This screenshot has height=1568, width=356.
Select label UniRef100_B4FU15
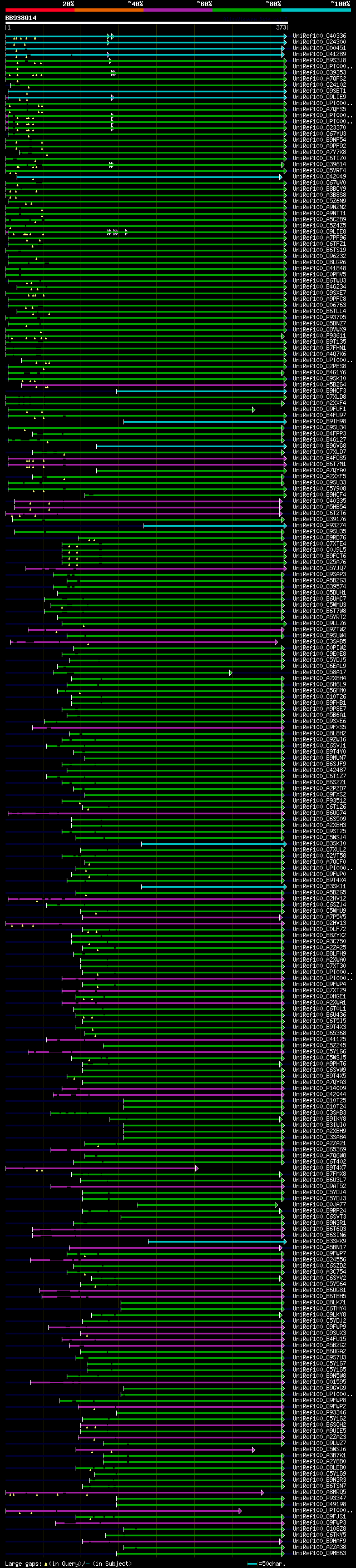point(319,1338)
